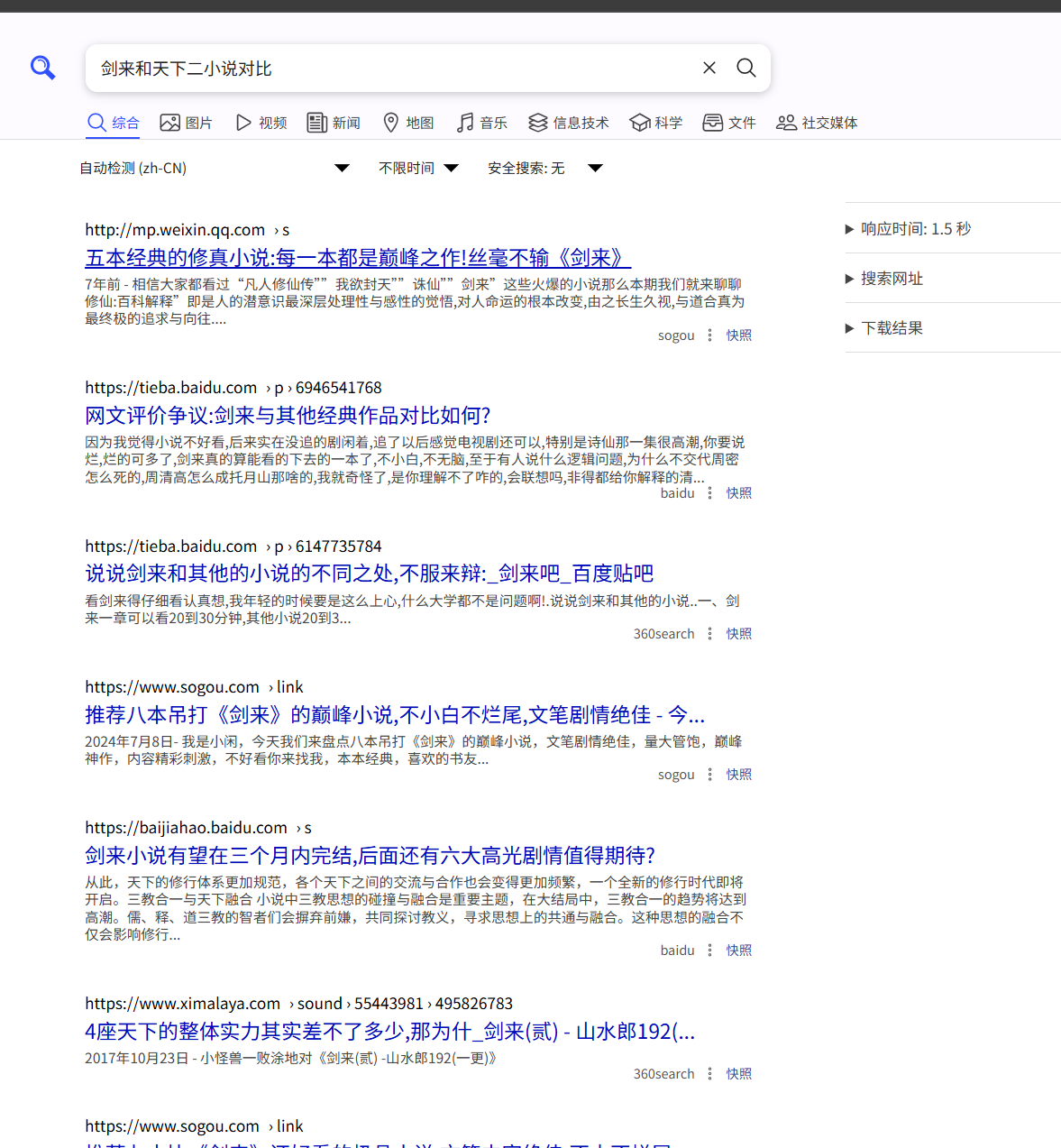Click baidu engine label under 网文评价争议 result
The image size is (1061, 1148).
click(x=678, y=493)
